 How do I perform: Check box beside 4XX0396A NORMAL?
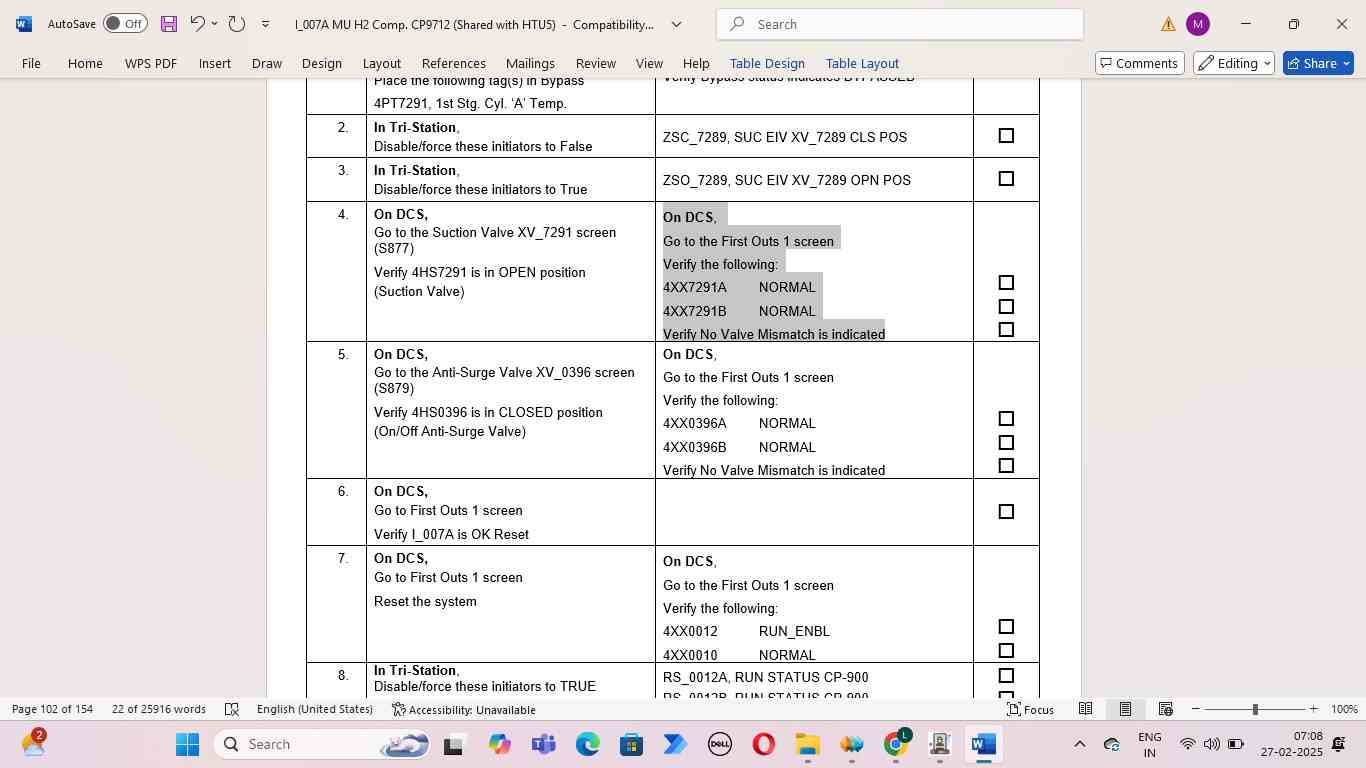pyautogui.click(x=1006, y=419)
